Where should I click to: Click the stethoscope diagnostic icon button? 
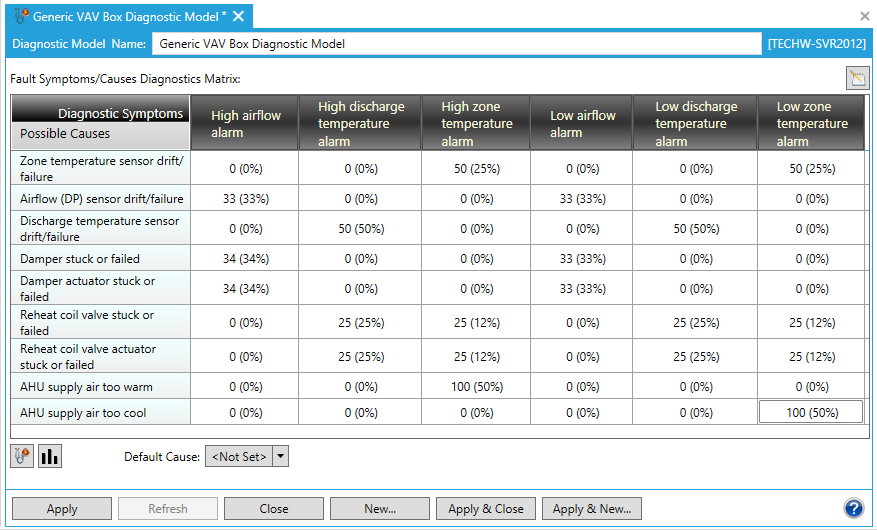22,456
